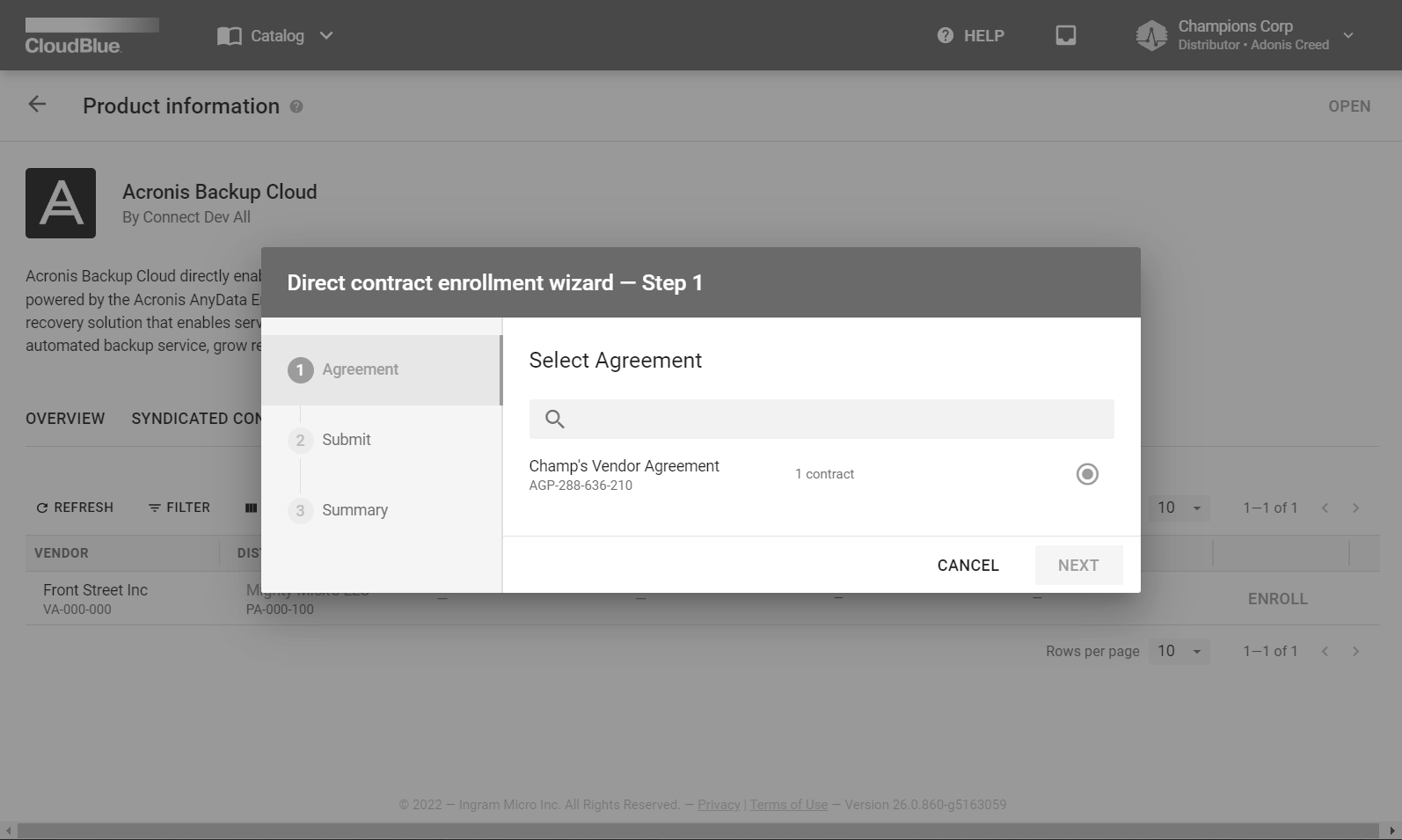Image resolution: width=1402 pixels, height=840 pixels.
Task: Click the VENDOR column header
Action: tap(62, 553)
